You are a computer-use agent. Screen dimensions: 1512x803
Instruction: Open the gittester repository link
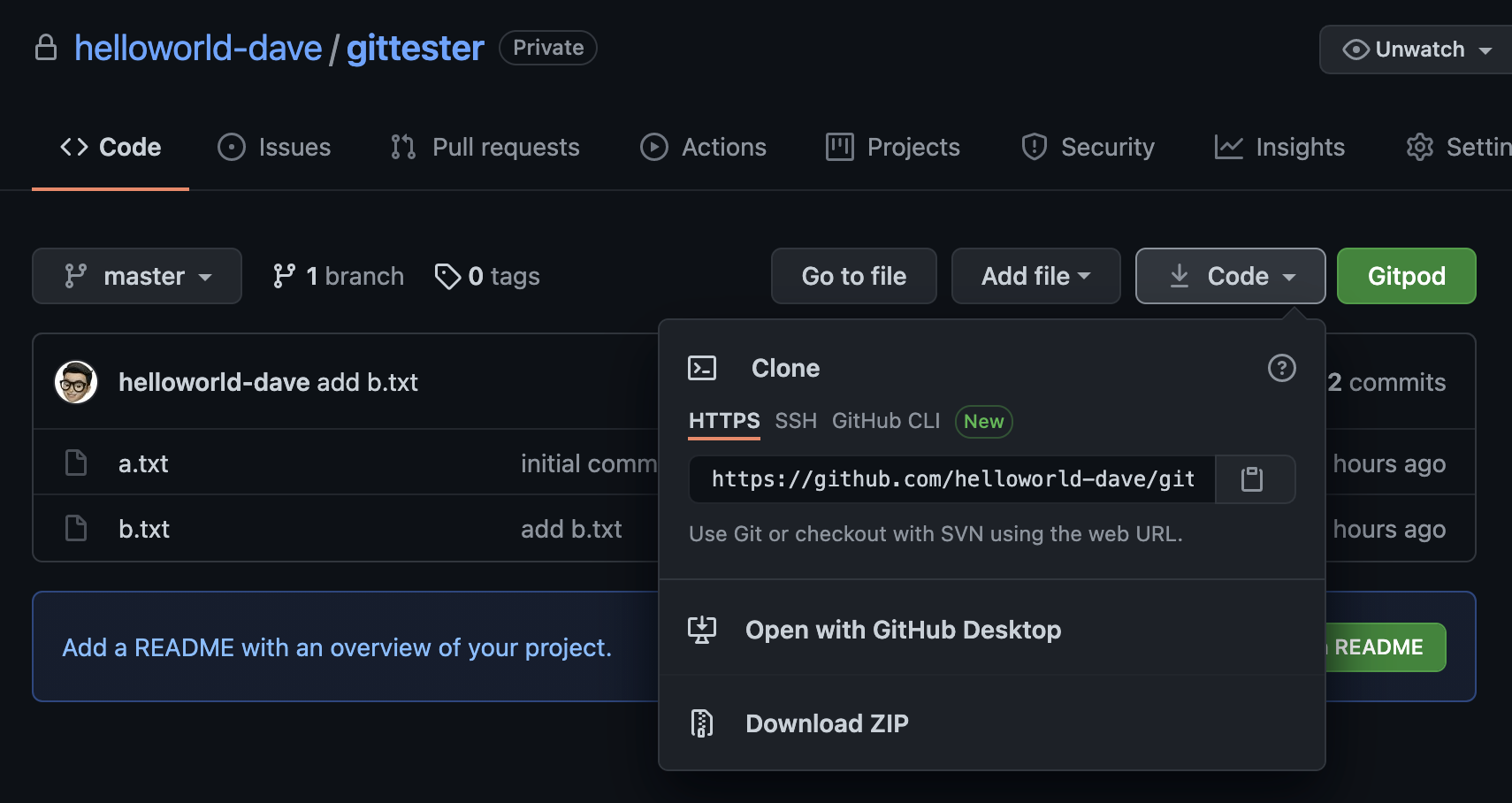pyautogui.click(x=416, y=48)
